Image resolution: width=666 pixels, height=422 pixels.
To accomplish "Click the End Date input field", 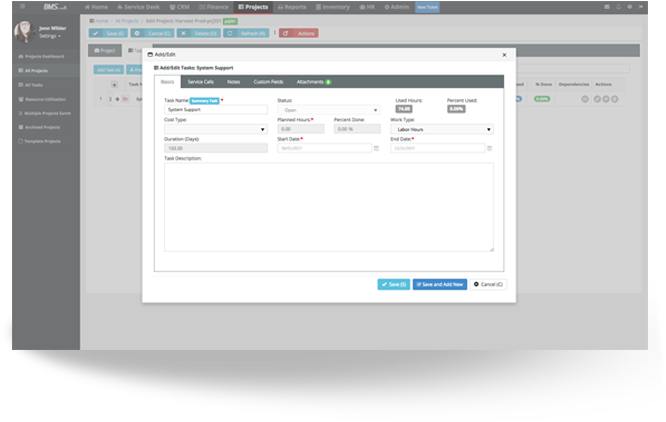I will [437, 148].
